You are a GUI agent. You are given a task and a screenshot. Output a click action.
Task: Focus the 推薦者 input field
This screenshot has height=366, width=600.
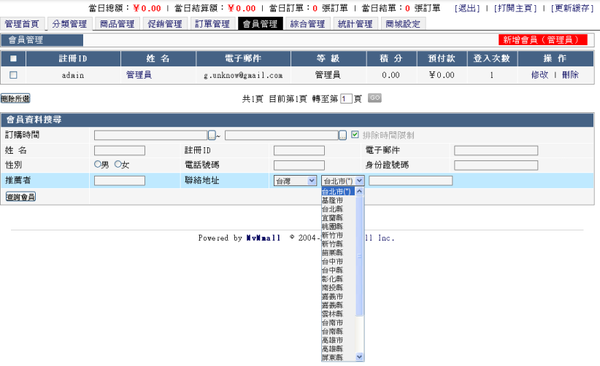tap(119, 180)
